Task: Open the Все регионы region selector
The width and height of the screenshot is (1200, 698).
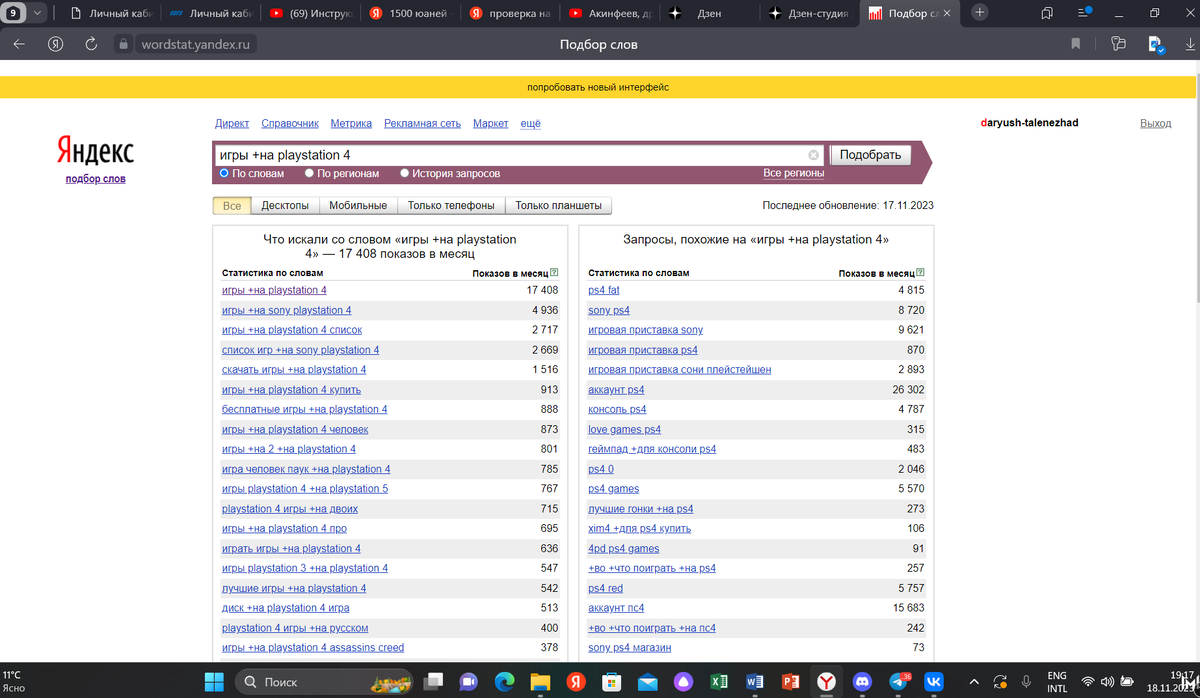Action: 793,173
